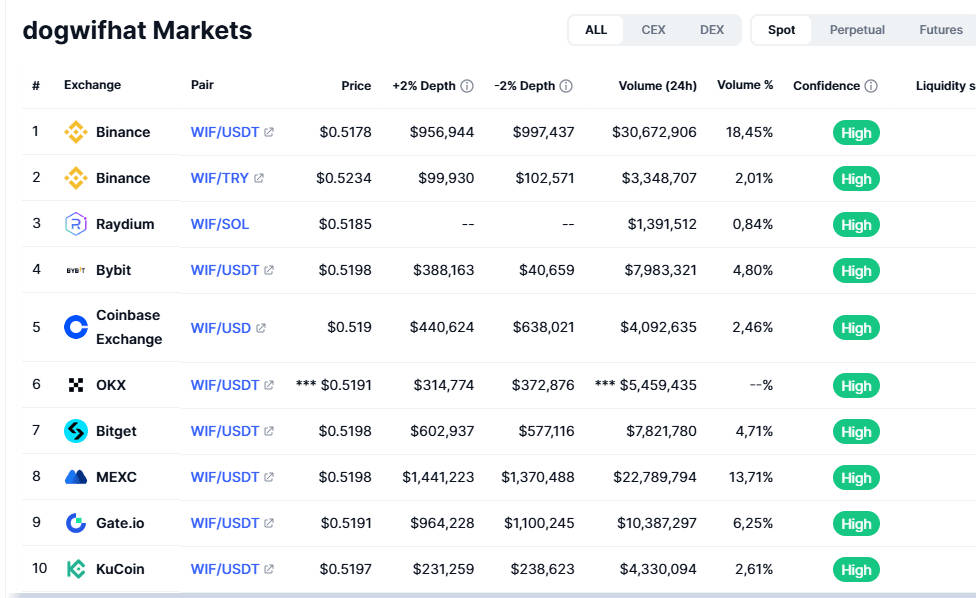This screenshot has width=976, height=598.
Task: Open the Raydium WIF/SOL pair link
Action: [x=220, y=224]
